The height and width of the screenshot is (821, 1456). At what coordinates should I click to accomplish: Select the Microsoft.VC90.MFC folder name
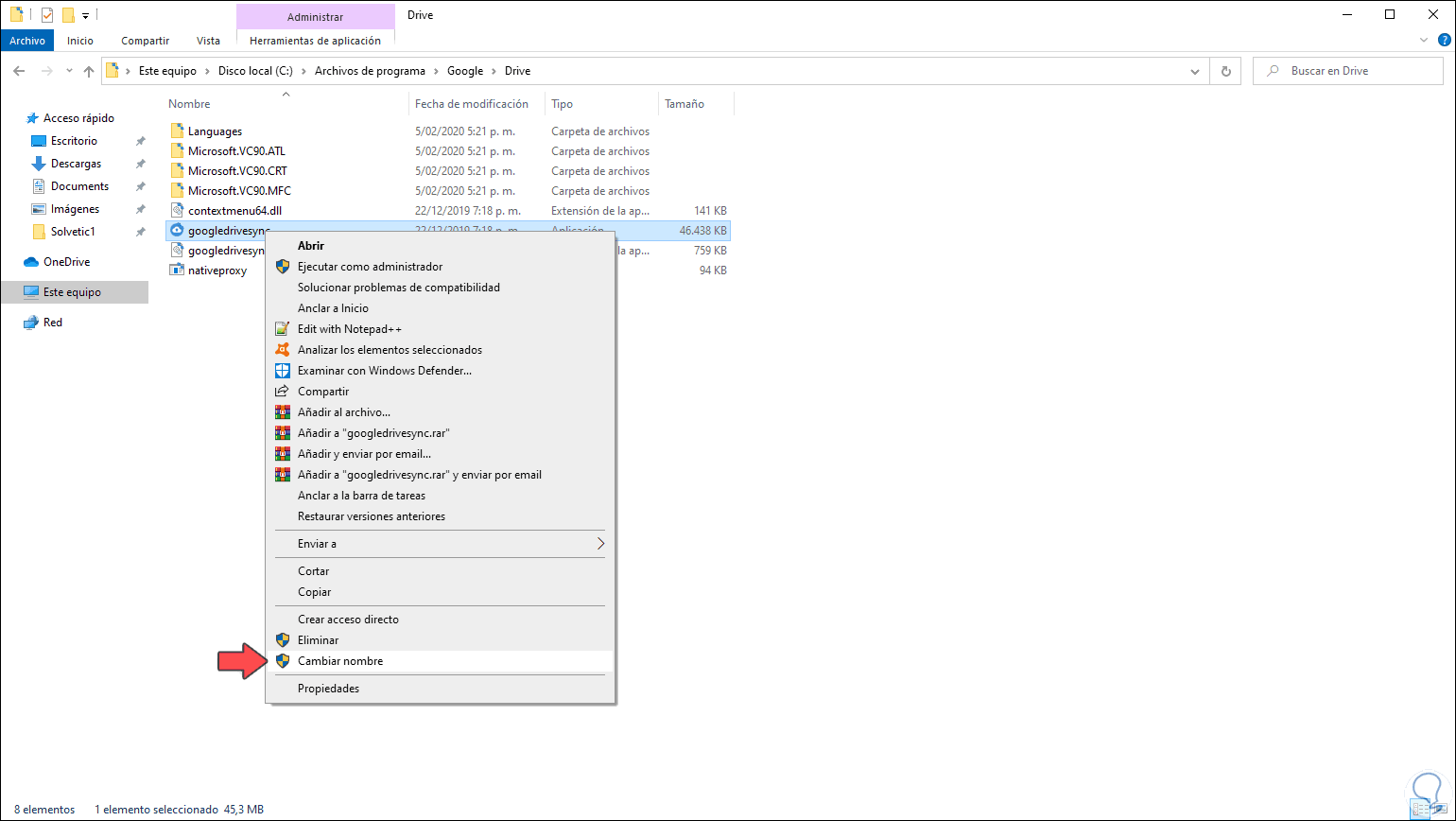[239, 191]
